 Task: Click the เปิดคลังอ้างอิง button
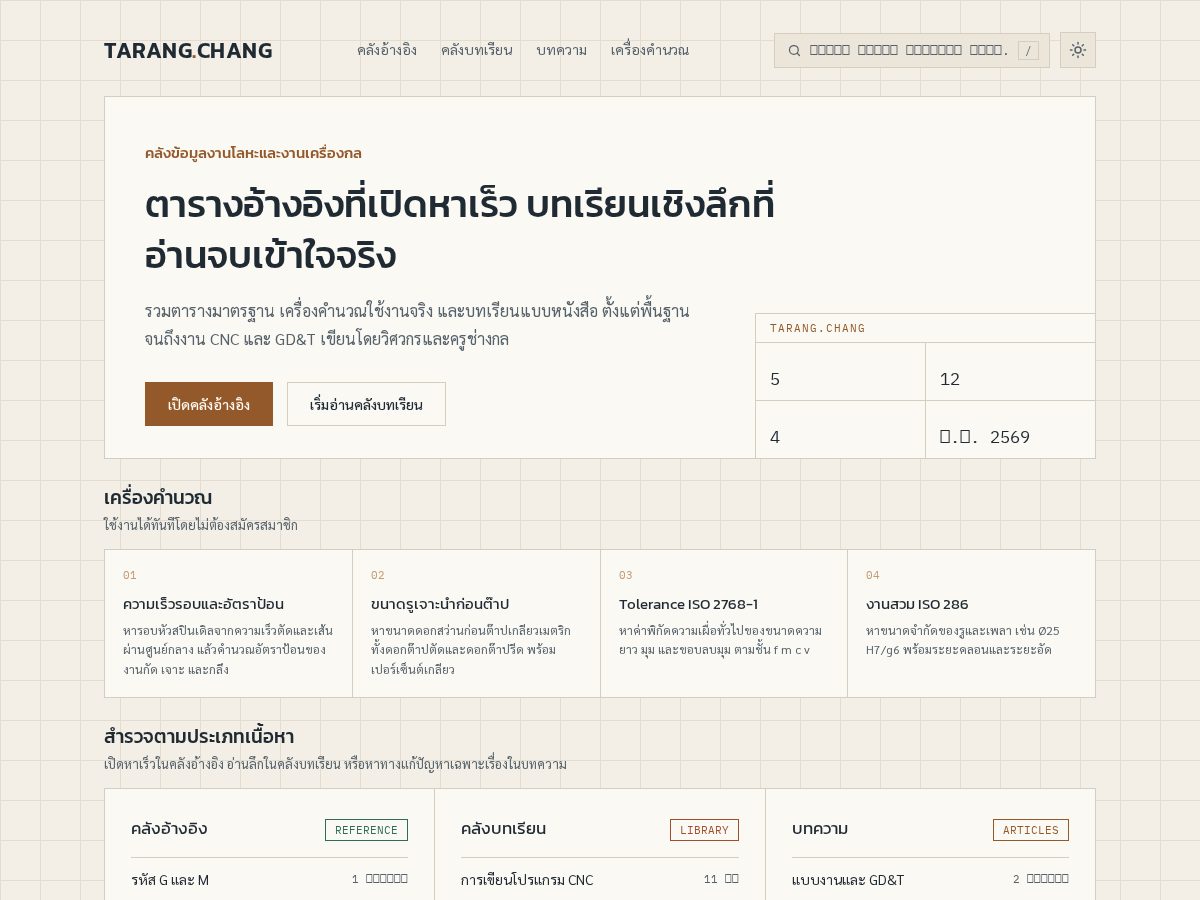tap(209, 404)
